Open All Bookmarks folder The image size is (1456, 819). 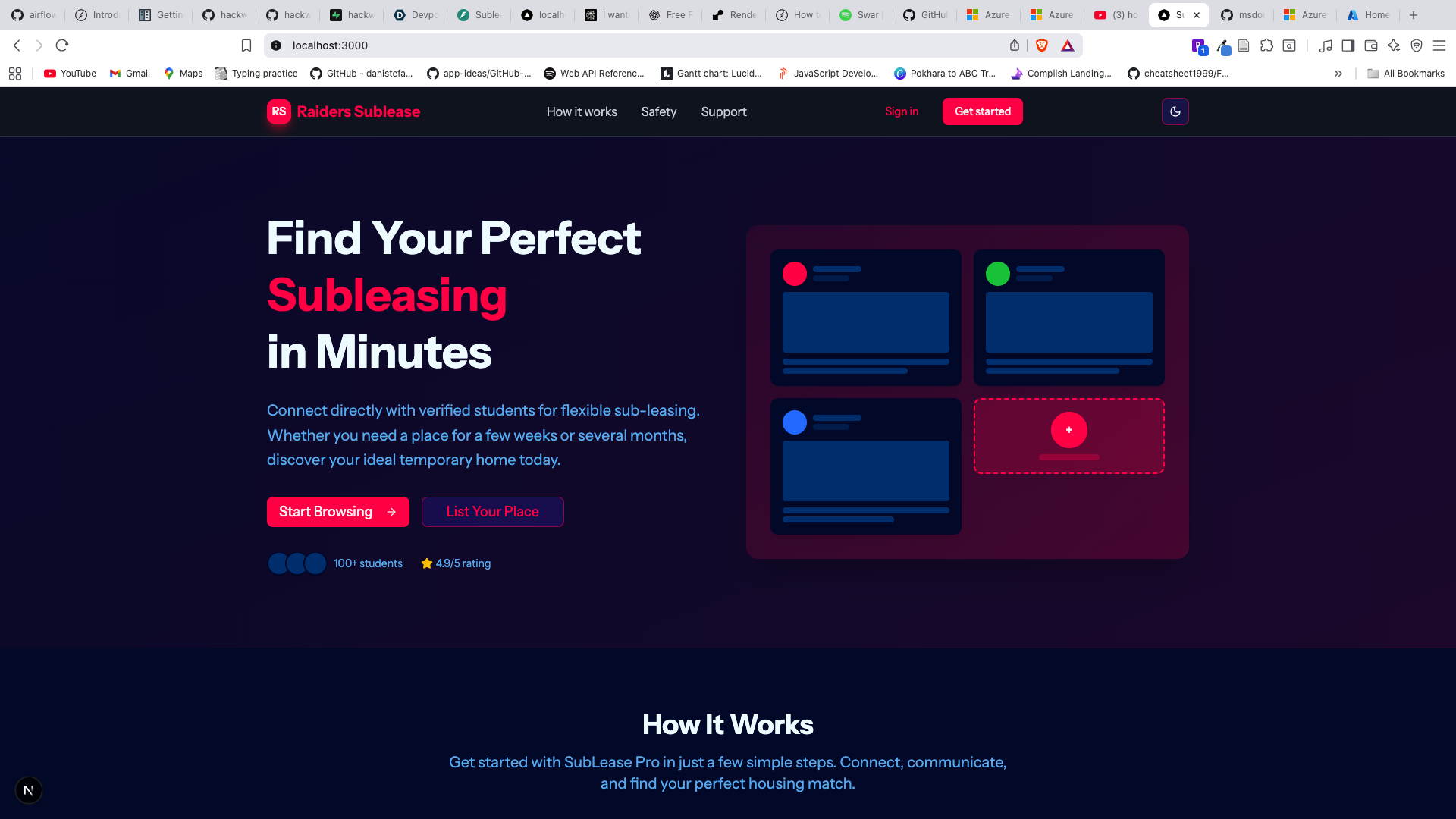1405,74
